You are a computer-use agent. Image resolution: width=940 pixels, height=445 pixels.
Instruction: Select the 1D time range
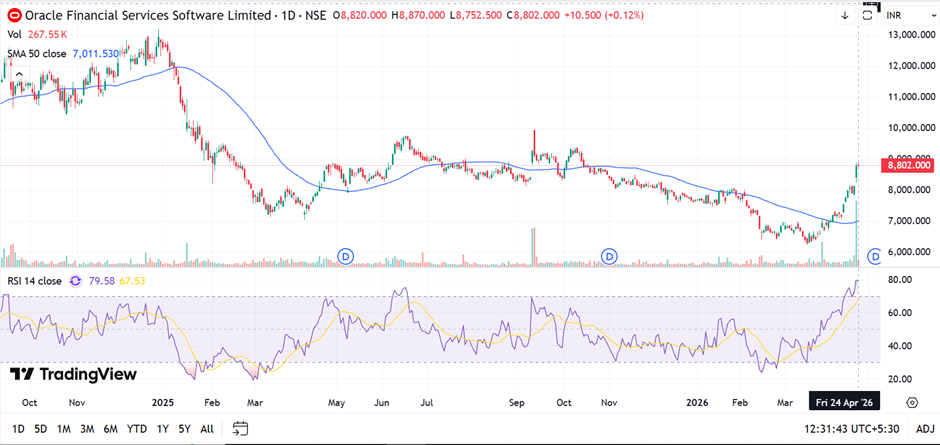[16, 429]
